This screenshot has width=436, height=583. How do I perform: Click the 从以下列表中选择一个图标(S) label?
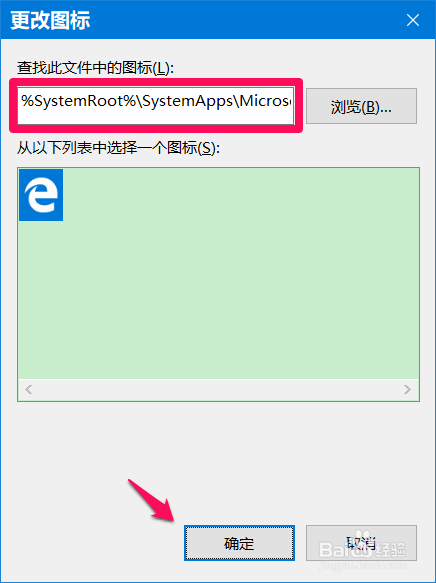119,149
